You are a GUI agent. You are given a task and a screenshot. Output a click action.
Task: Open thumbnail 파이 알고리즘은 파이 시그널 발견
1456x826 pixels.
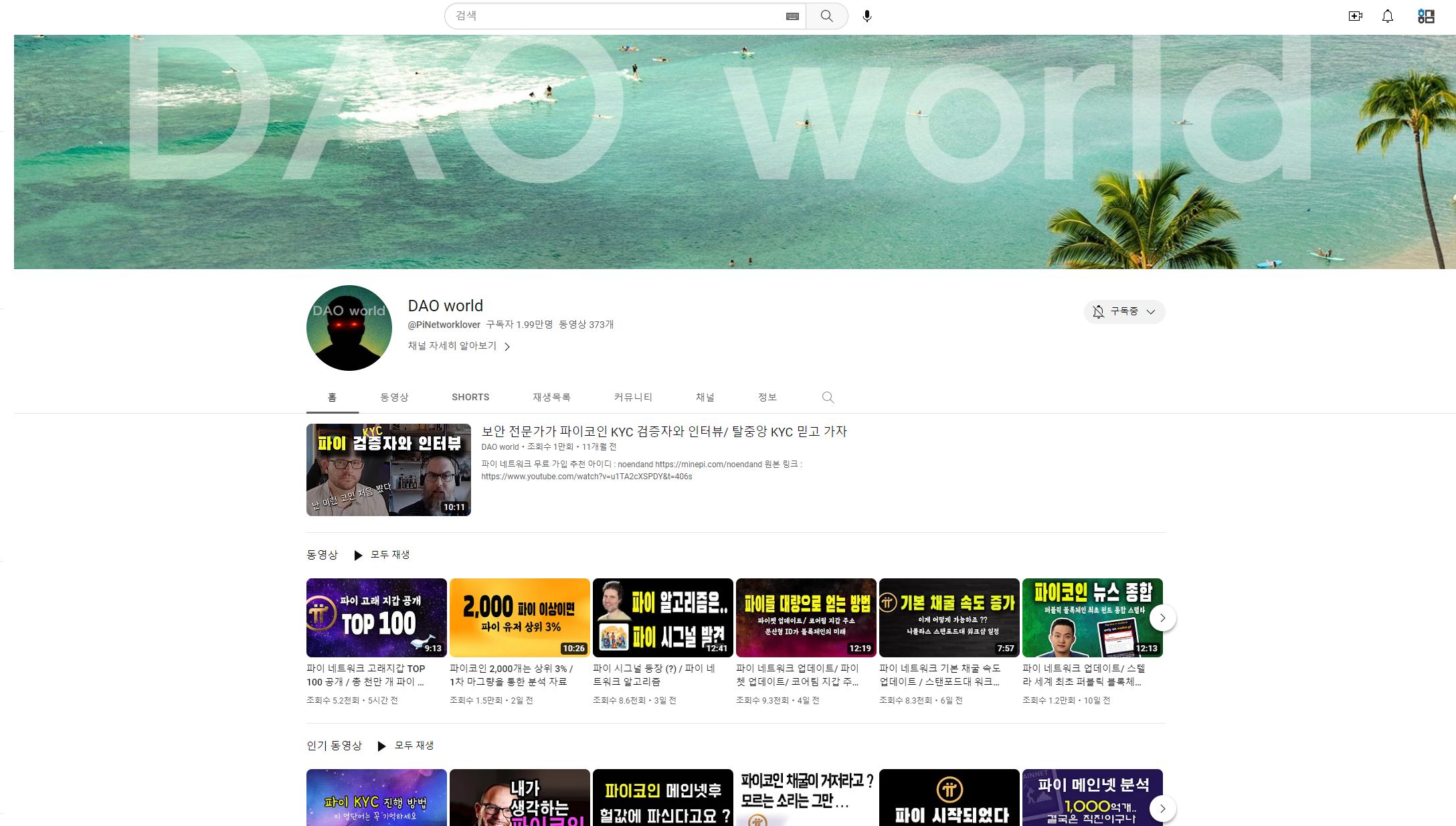[x=663, y=618]
